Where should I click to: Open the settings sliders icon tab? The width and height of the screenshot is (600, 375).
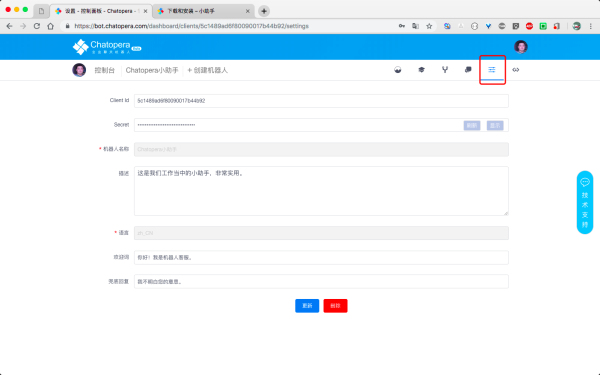click(492, 70)
